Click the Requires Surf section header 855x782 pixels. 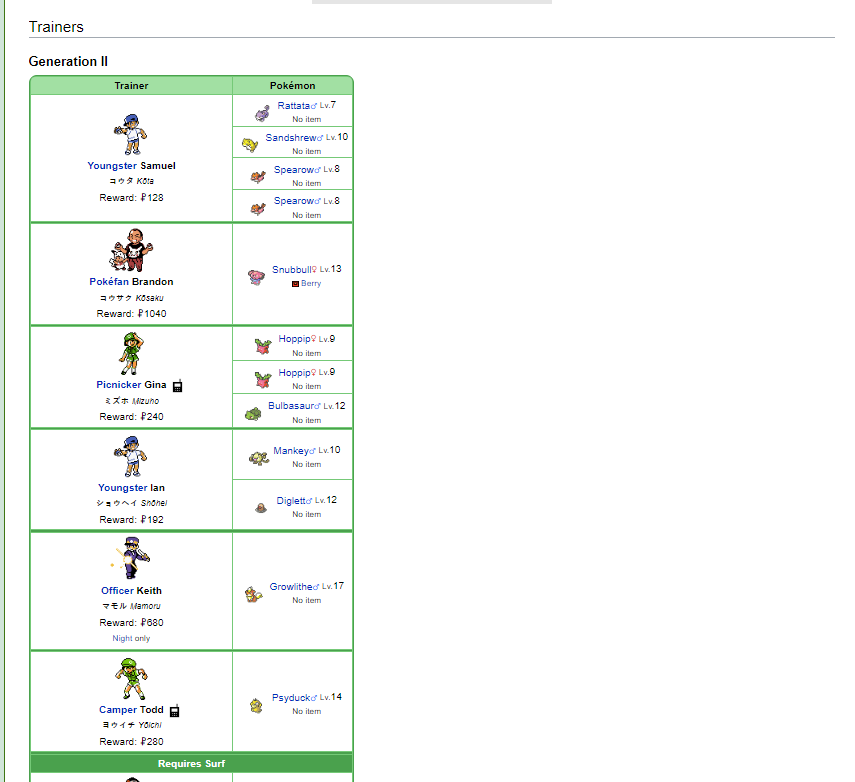point(191,763)
